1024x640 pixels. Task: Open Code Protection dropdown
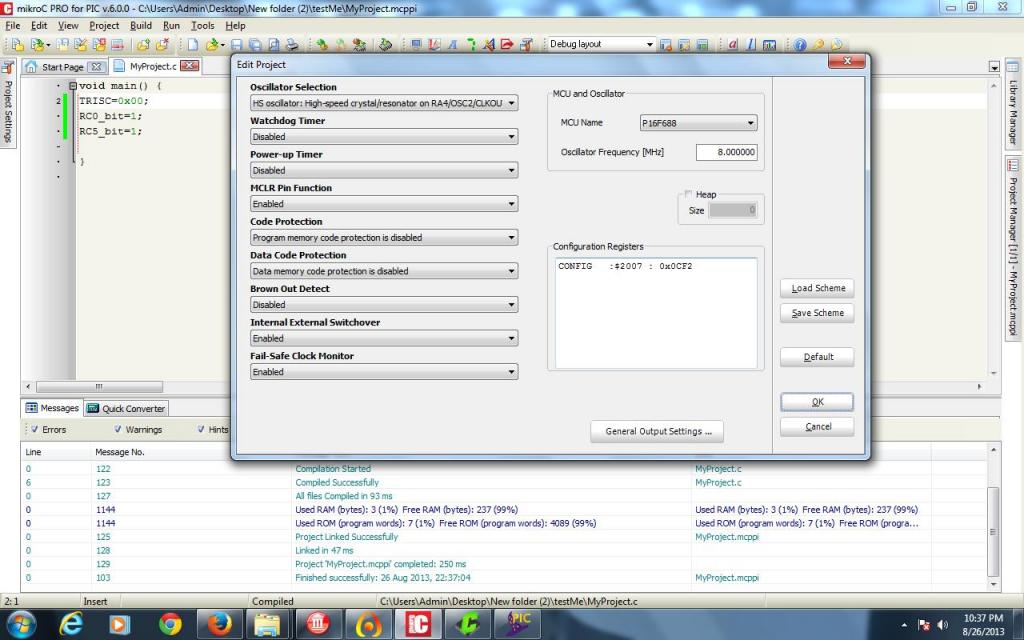point(384,238)
